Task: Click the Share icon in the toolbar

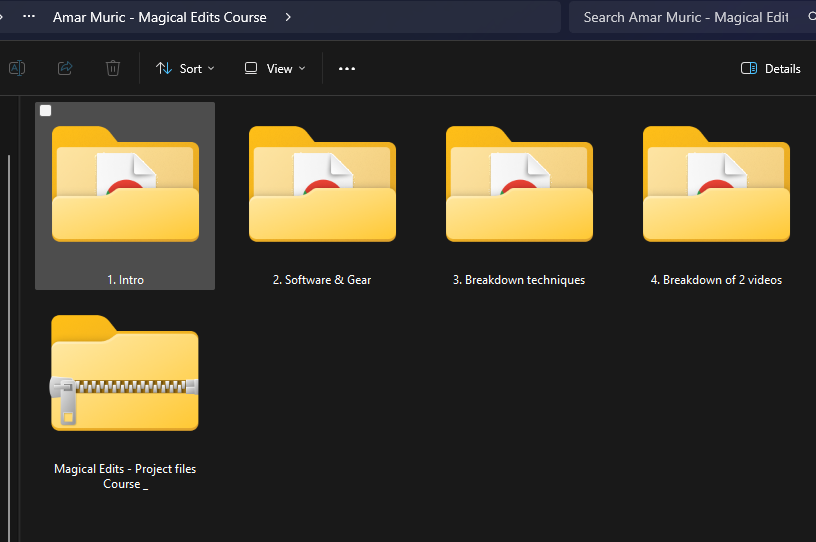Action: pyautogui.click(x=65, y=68)
